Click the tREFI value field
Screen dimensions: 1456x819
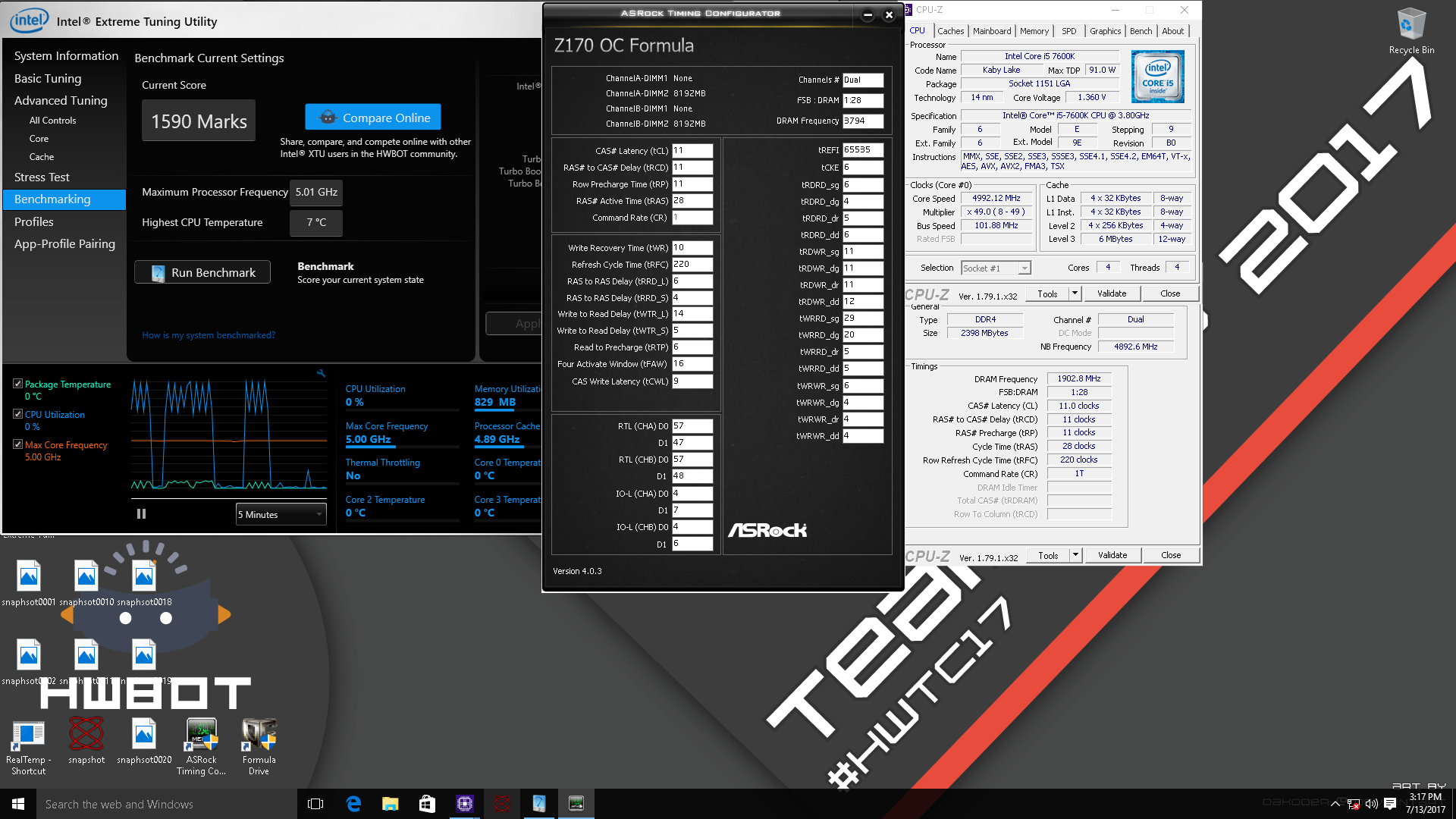[x=863, y=149]
